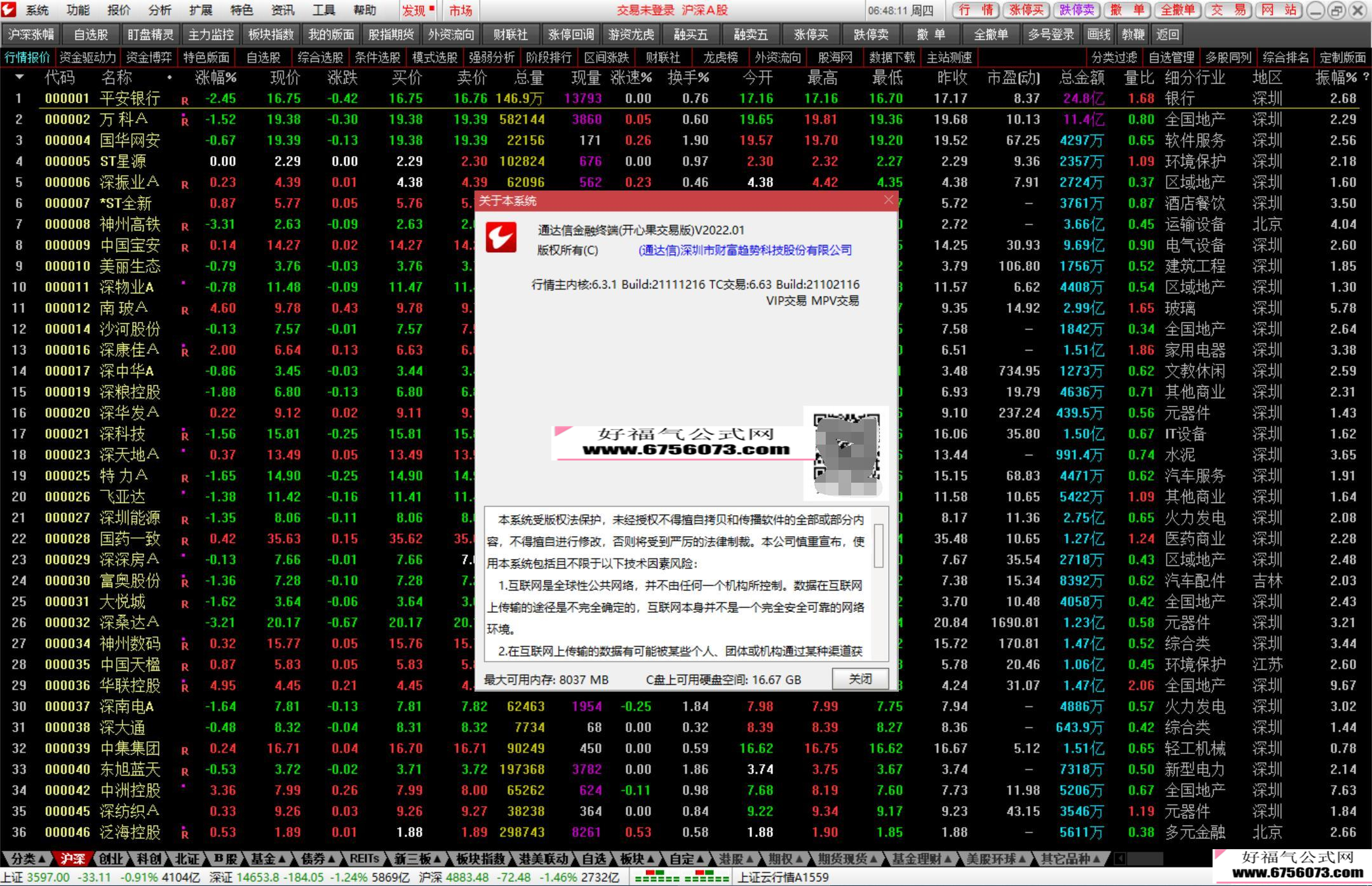Switch to the 创业 market tab

pyautogui.click(x=111, y=859)
